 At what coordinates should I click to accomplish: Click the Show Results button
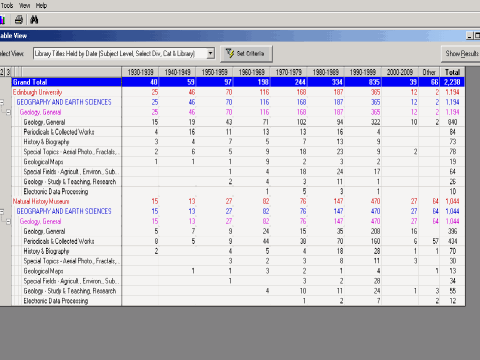[461, 54]
